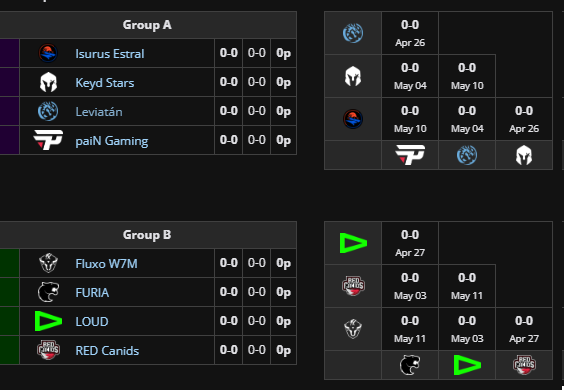The width and height of the screenshot is (564, 390).
Task: Click FURIA logo below Group B matrix
Action: point(410,365)
